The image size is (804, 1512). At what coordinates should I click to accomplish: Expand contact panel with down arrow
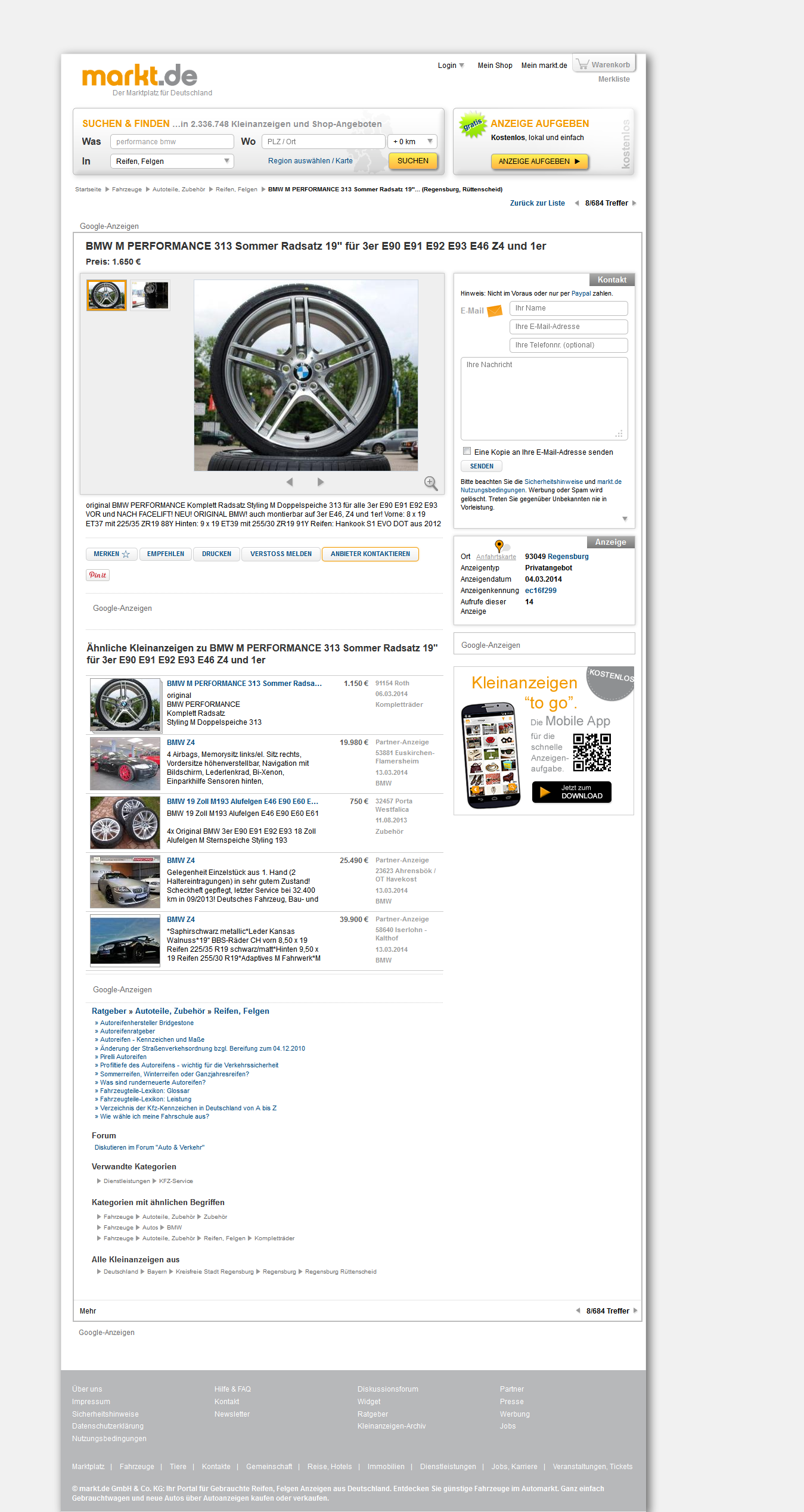tap(625, 519)
